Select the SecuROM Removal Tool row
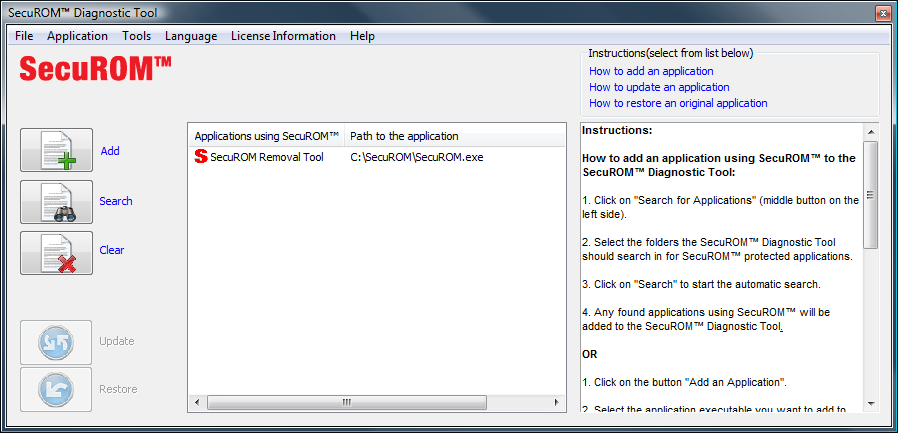Screen dimensions: 898x433 pyautogui.click(x=377, y=156)
